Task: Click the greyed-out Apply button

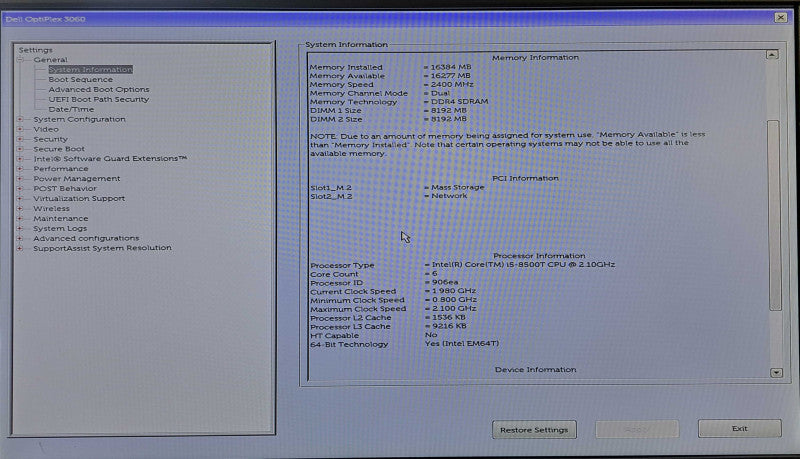Action: [637, 429]
